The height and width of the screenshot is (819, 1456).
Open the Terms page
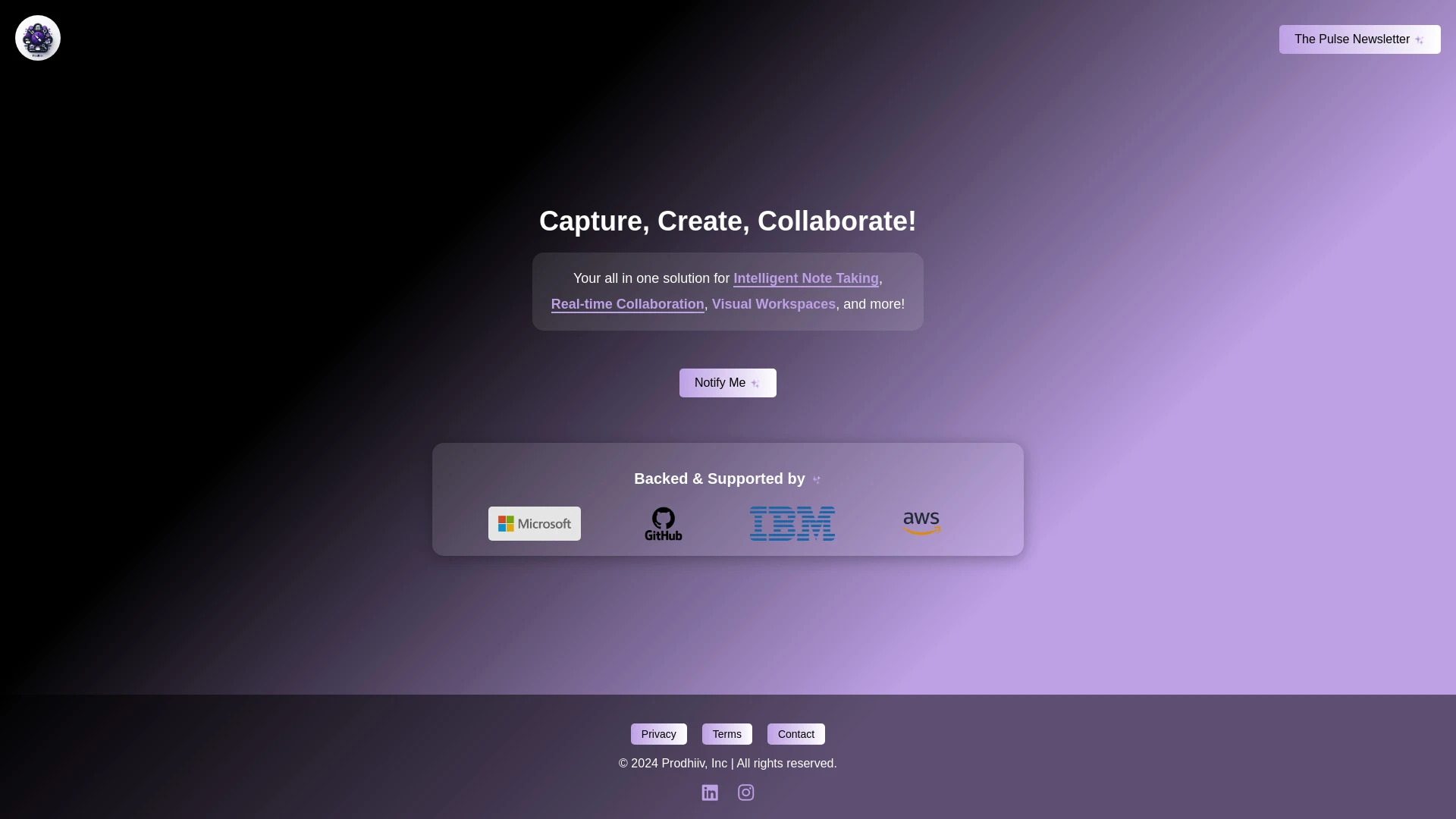[726, 733]
